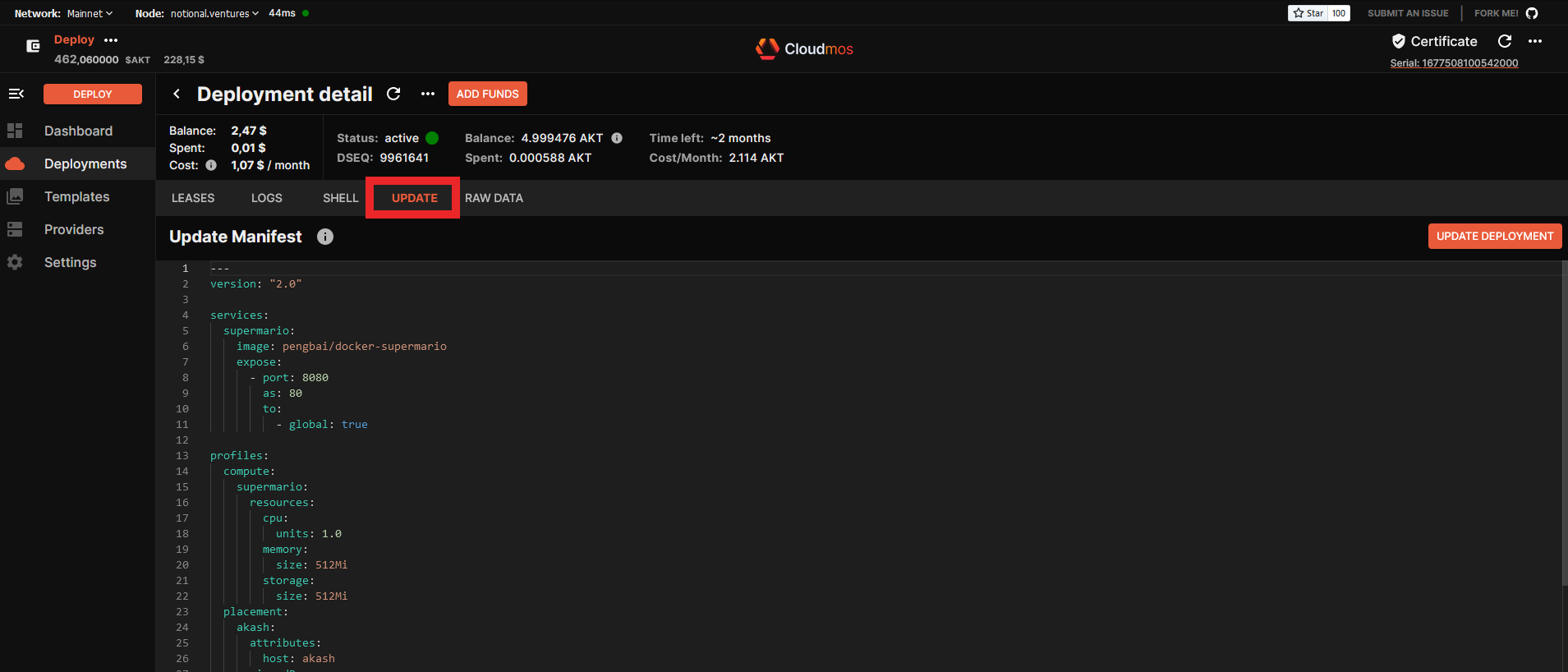Expand the Network Mainnet dropdown
Screen dimensions: 1568x672
click(x=90, y=13)
